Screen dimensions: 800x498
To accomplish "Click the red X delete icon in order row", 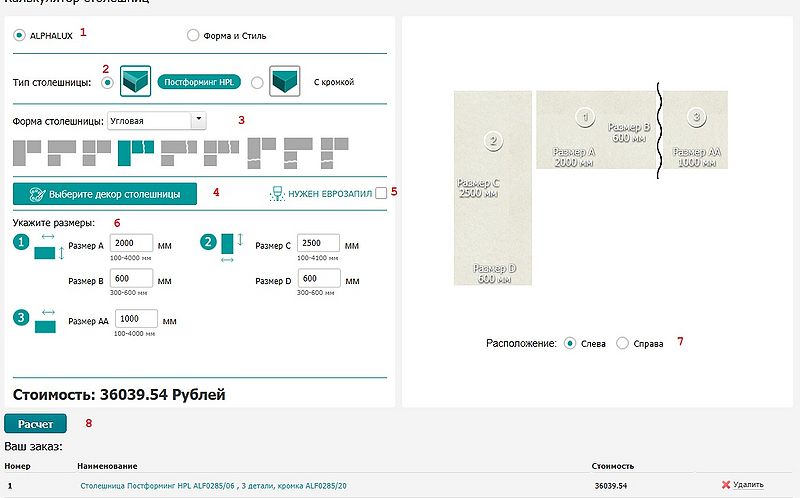I will click(726, 485).
